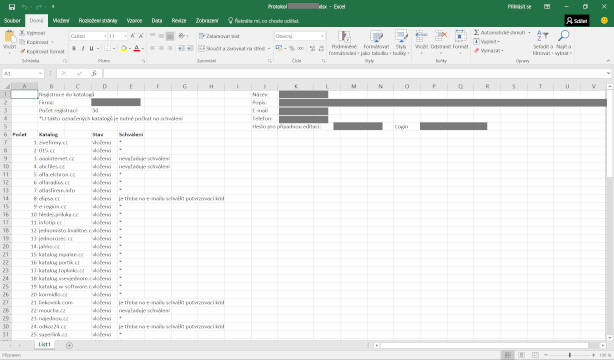Decrease font size with the smaller A
This screenshot has height=360, width=614.
141,36
